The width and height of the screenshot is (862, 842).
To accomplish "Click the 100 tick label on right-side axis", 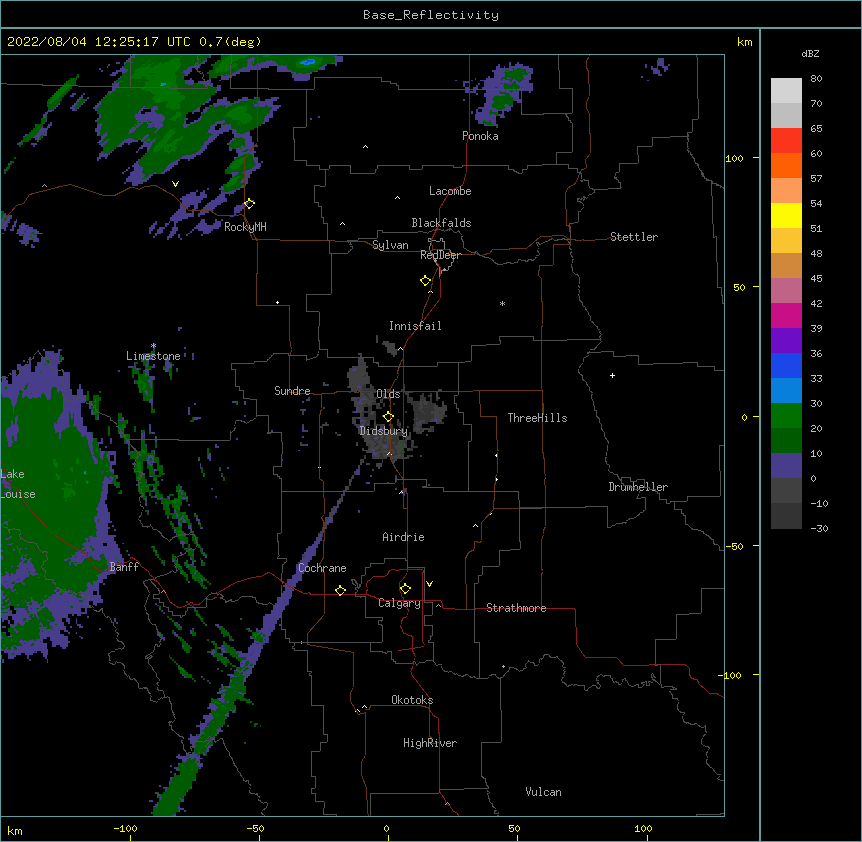I will click(x=734, y=158).
